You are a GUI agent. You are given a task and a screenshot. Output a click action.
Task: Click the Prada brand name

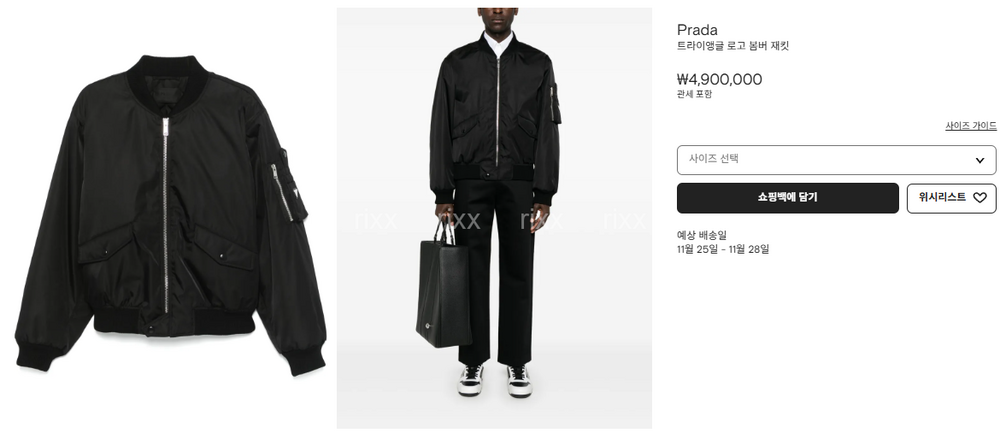(x=697, y=30)
